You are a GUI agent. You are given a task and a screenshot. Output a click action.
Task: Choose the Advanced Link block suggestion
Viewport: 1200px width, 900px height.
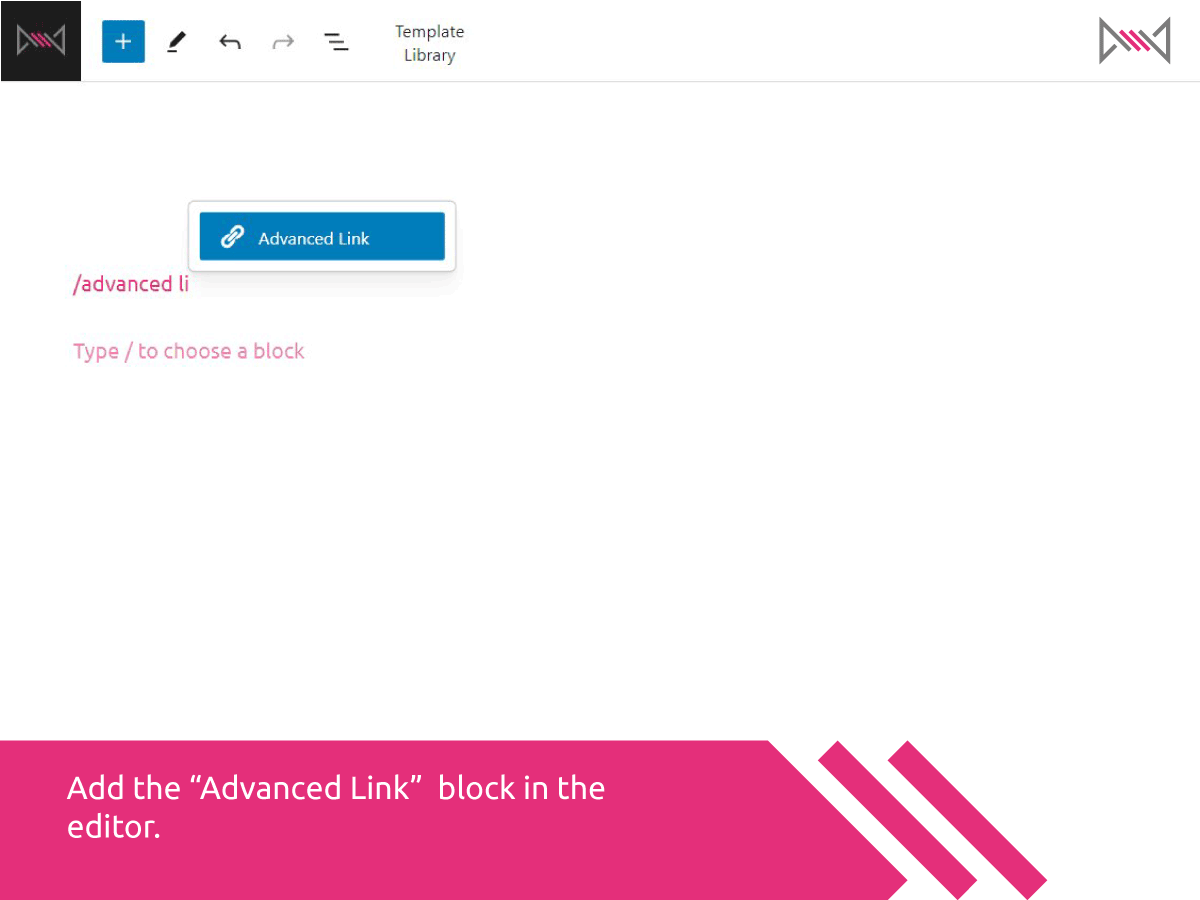pos(322,237)
